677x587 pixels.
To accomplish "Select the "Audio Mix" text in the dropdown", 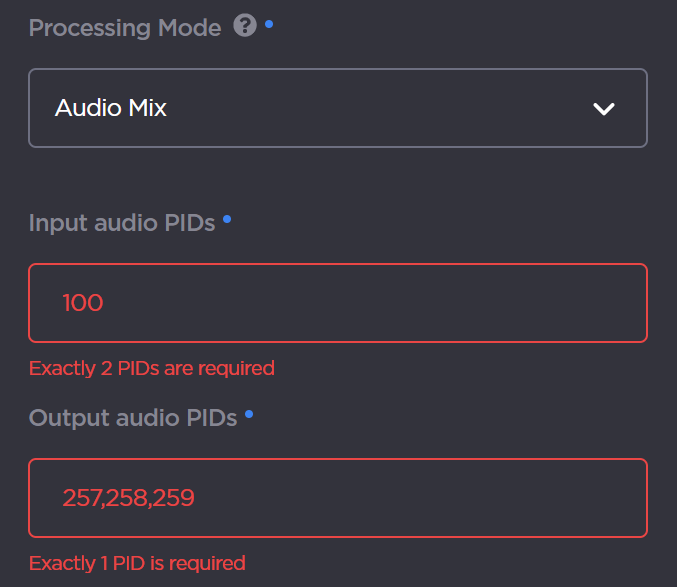I will click(111, 108).
